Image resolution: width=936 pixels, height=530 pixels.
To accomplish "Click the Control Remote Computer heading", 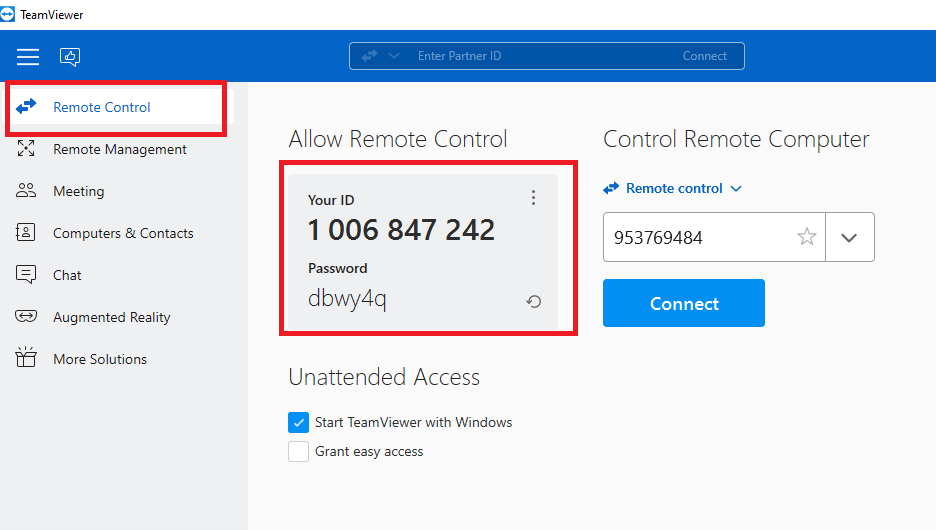I will click(x=736, y=139).
